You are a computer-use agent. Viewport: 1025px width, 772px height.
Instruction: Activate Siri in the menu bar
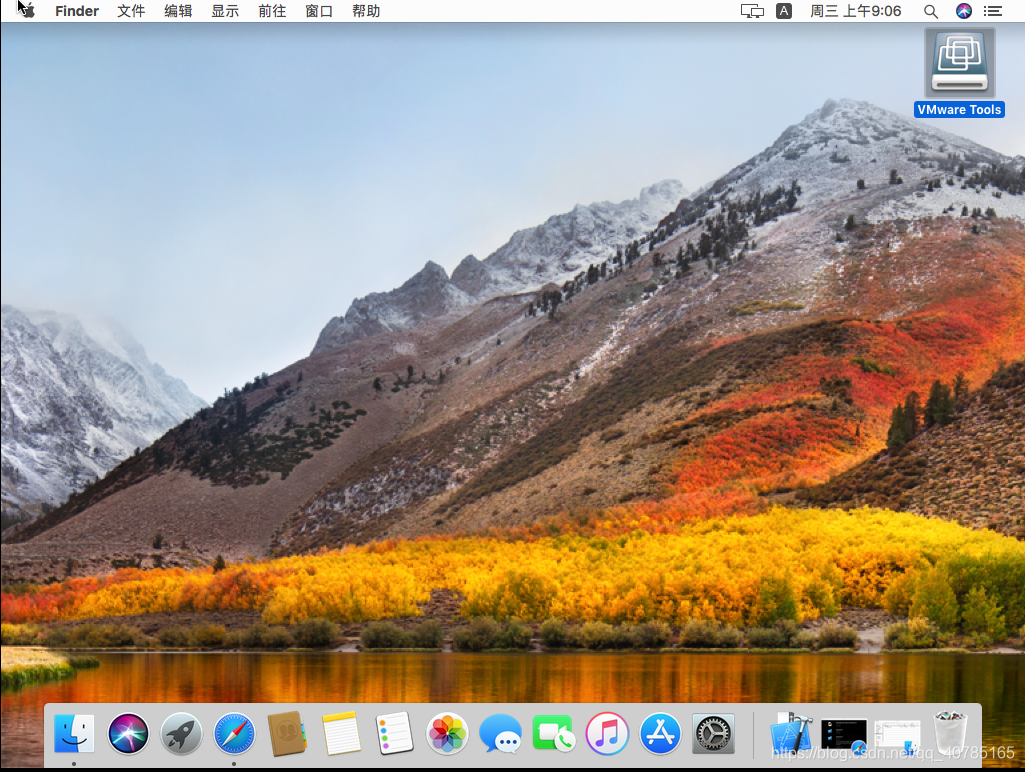point(964,11)
